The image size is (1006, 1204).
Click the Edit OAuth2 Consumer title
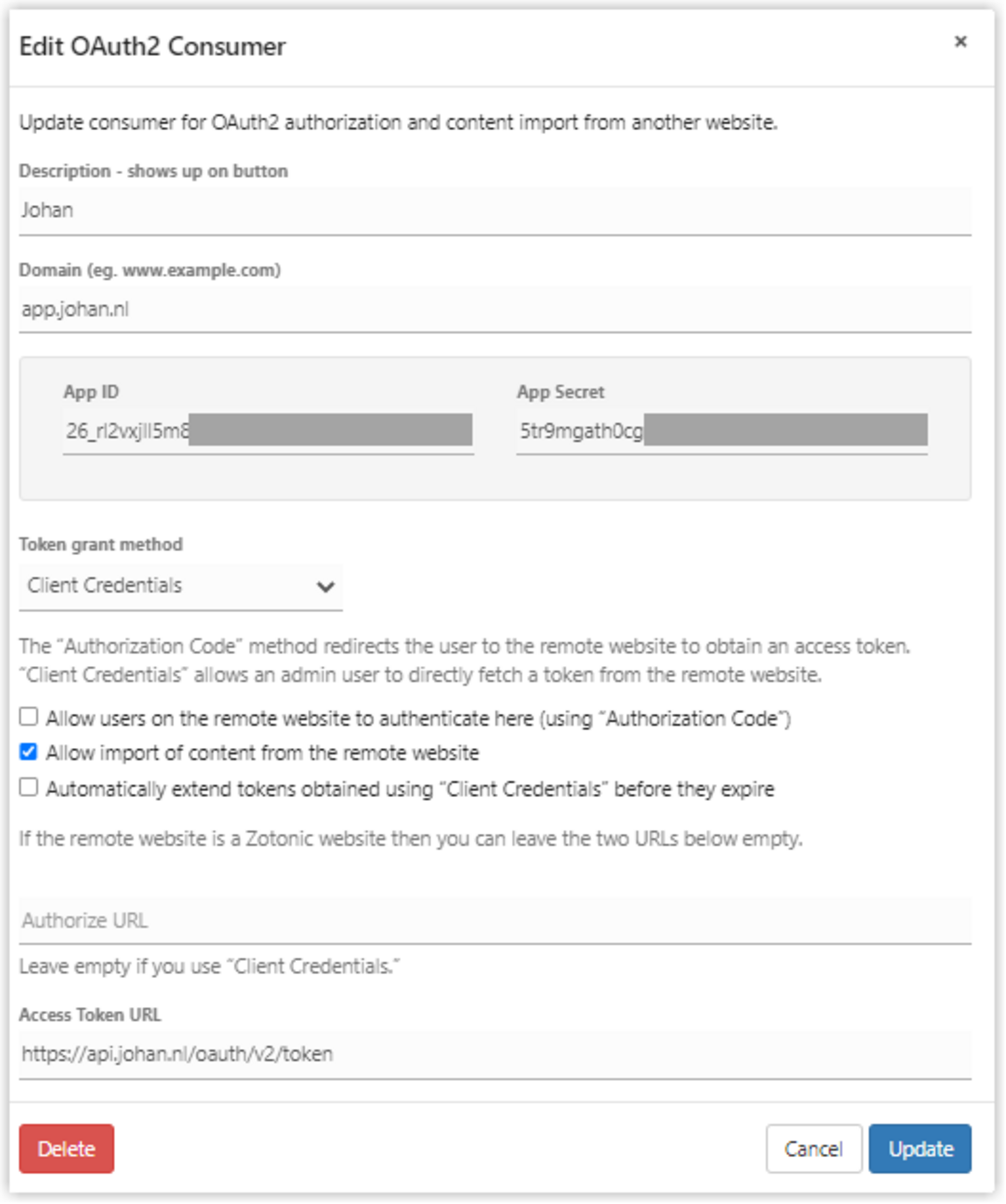(152, 47)
